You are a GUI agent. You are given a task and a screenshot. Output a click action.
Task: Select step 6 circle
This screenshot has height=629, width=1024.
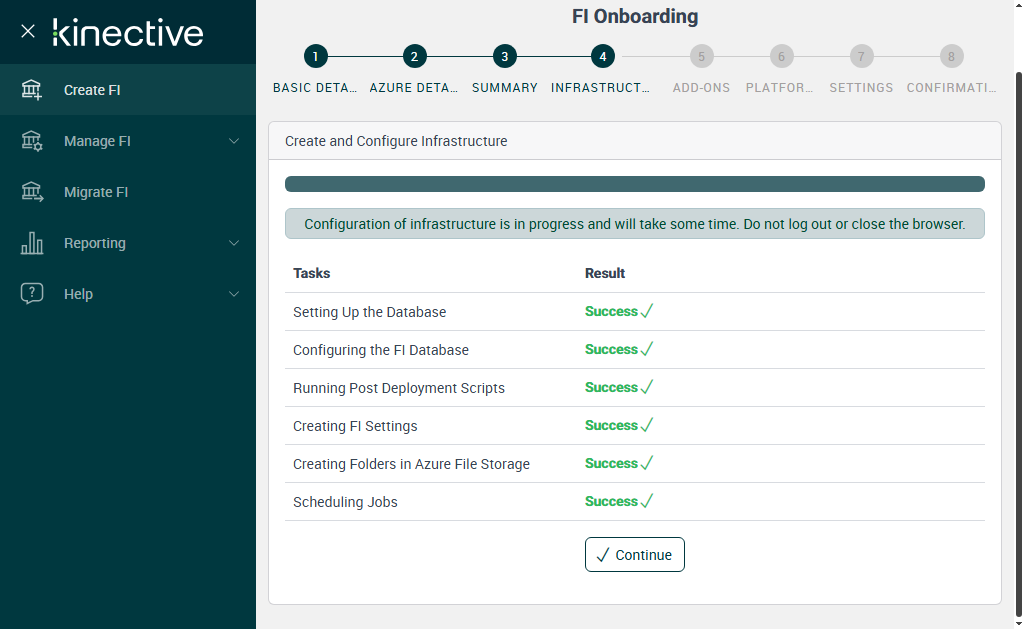click(x=781, y=56)
